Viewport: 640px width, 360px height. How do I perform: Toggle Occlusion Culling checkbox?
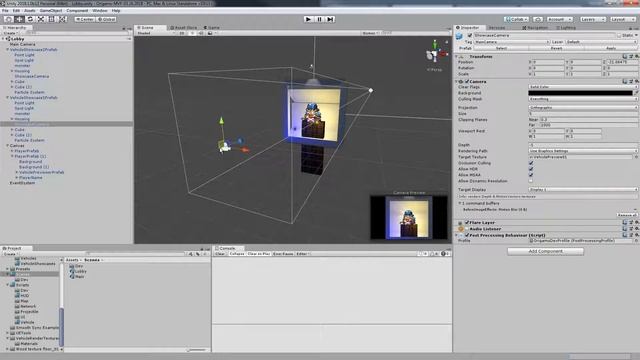pyautogui.click(x=531, y=163)
